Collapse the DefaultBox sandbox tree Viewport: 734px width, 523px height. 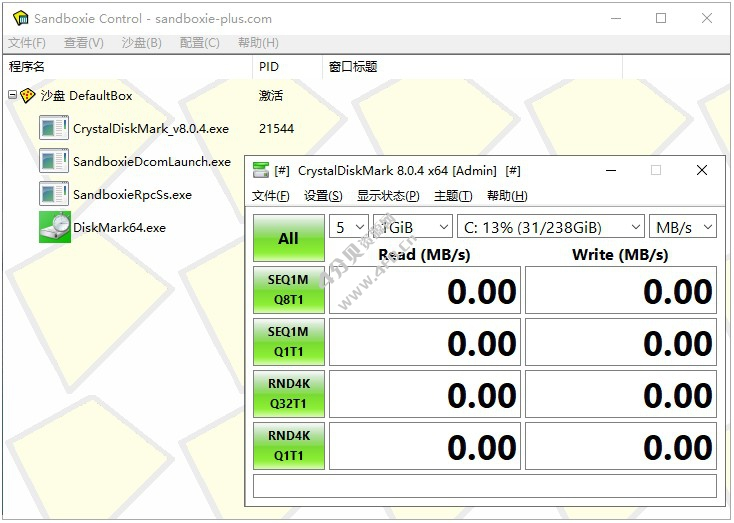click(x=12, y=96)
